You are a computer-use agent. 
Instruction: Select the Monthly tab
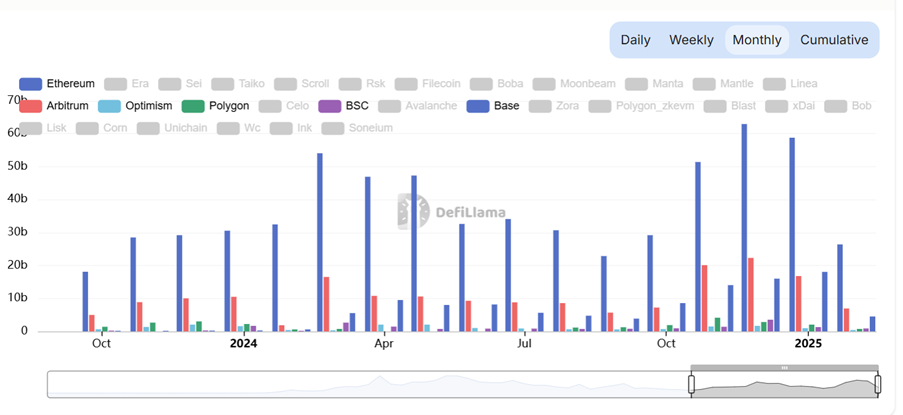tap(756, 40)
